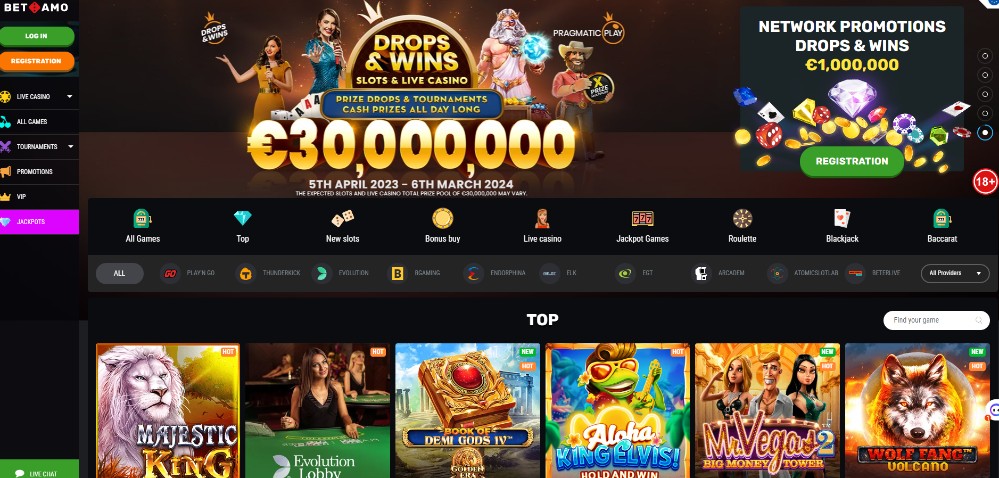The image size is (999, 478).
Task: Choose the Bonus buy coin icon
Action: tap(442, 218)
